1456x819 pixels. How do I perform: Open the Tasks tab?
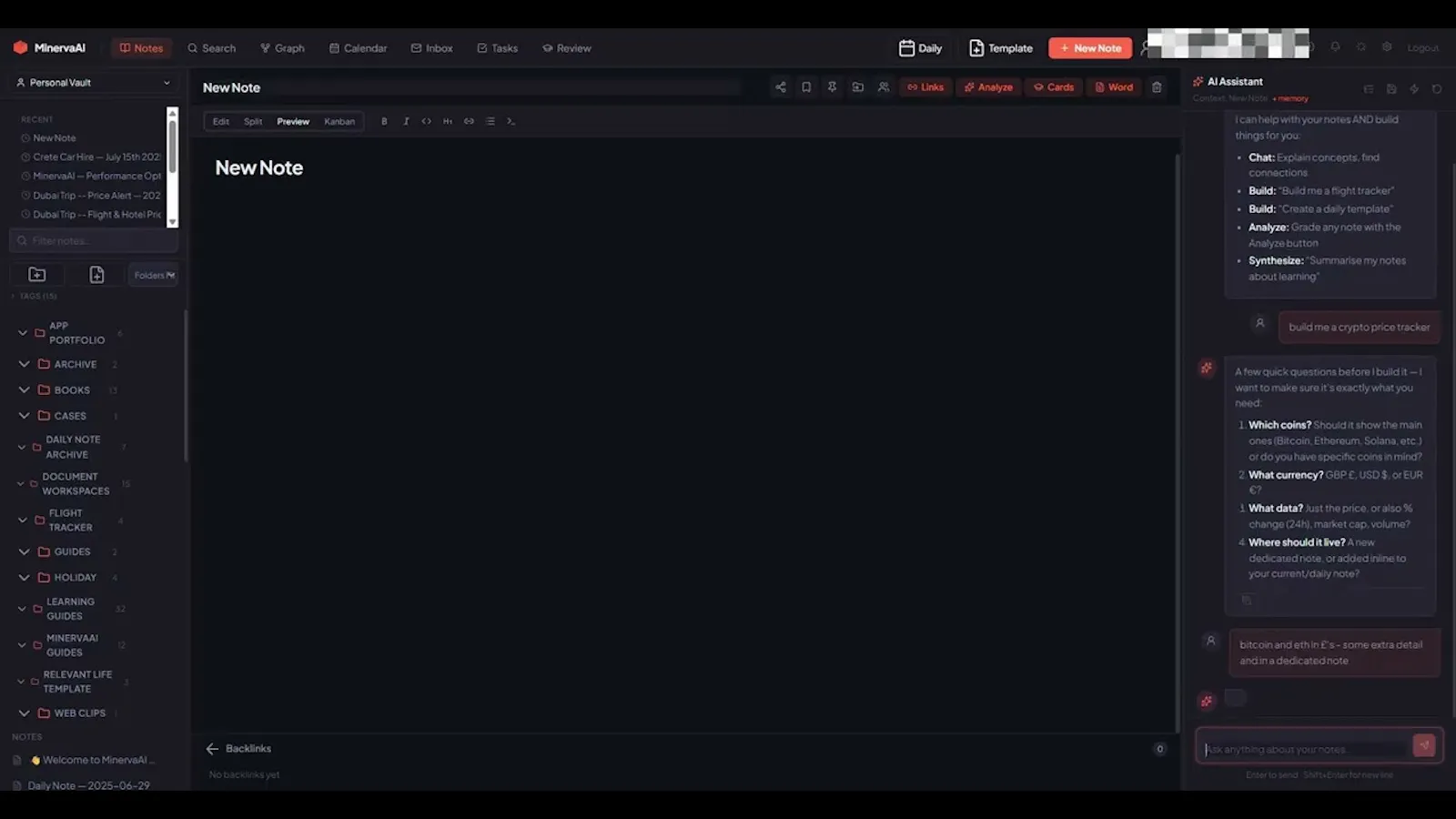497,48
